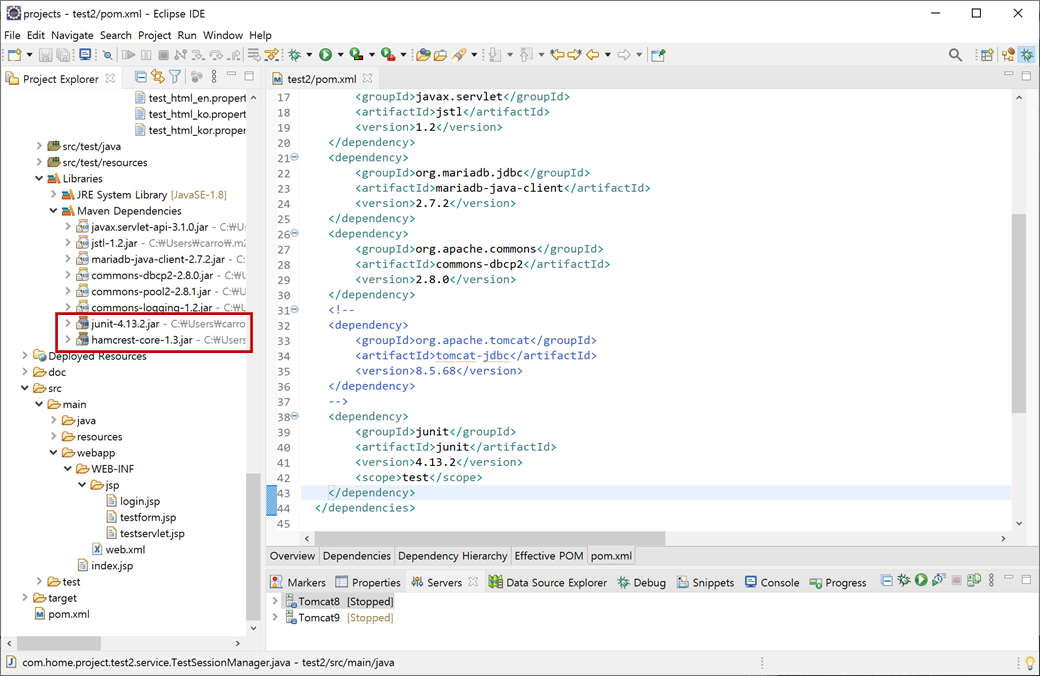This screenshot has width=1040, height=676.
Task: Launch Debug with the green bug icon
Action: [294, 55]
